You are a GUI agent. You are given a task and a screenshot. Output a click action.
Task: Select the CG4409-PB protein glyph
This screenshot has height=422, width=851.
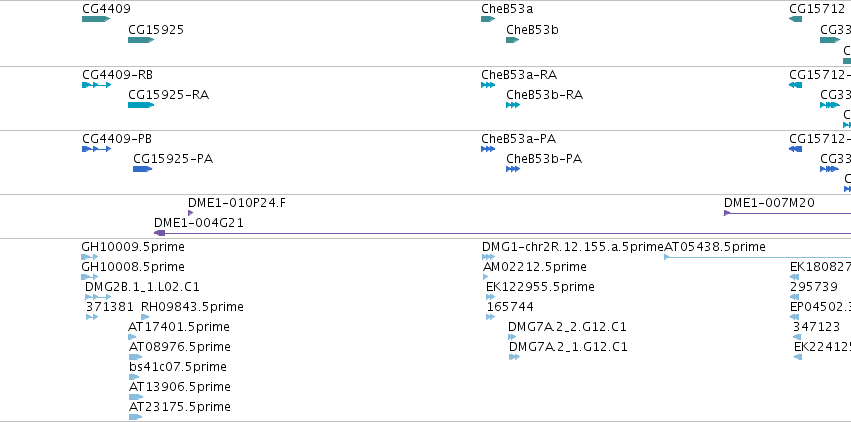coord(97,149)
